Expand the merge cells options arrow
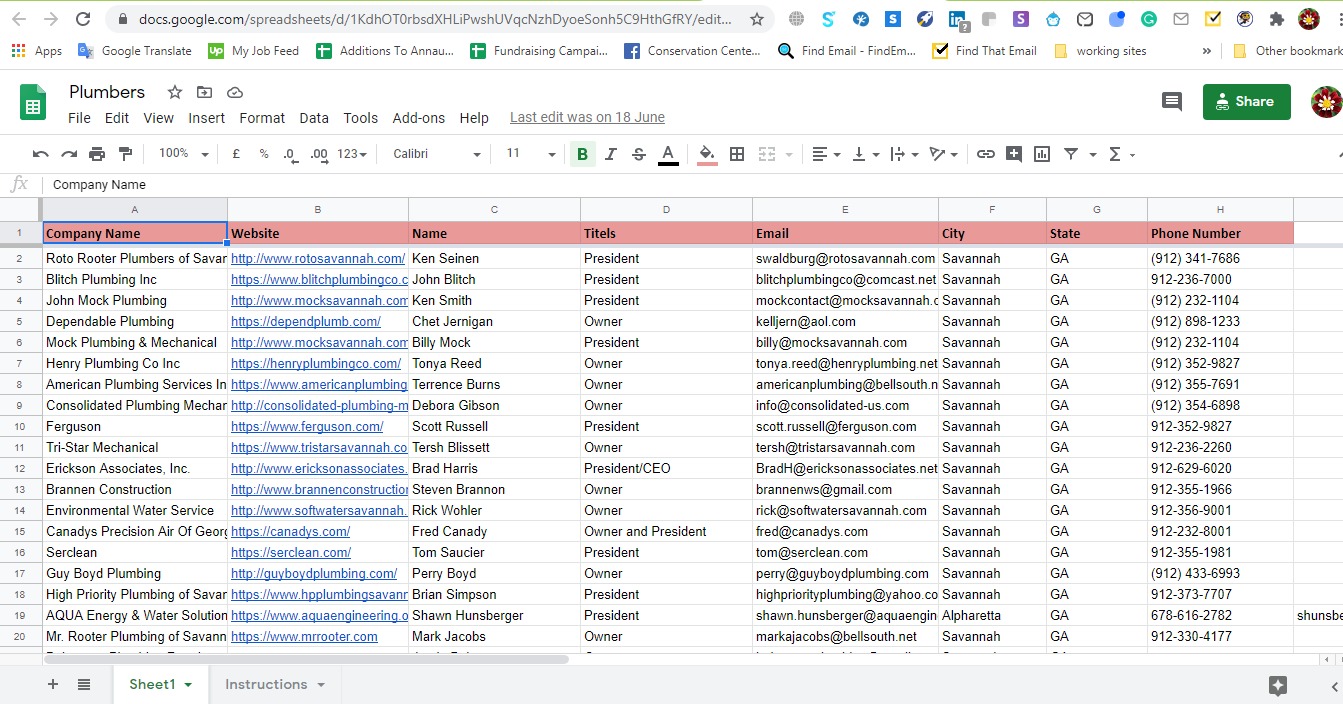 click(789, 154)
